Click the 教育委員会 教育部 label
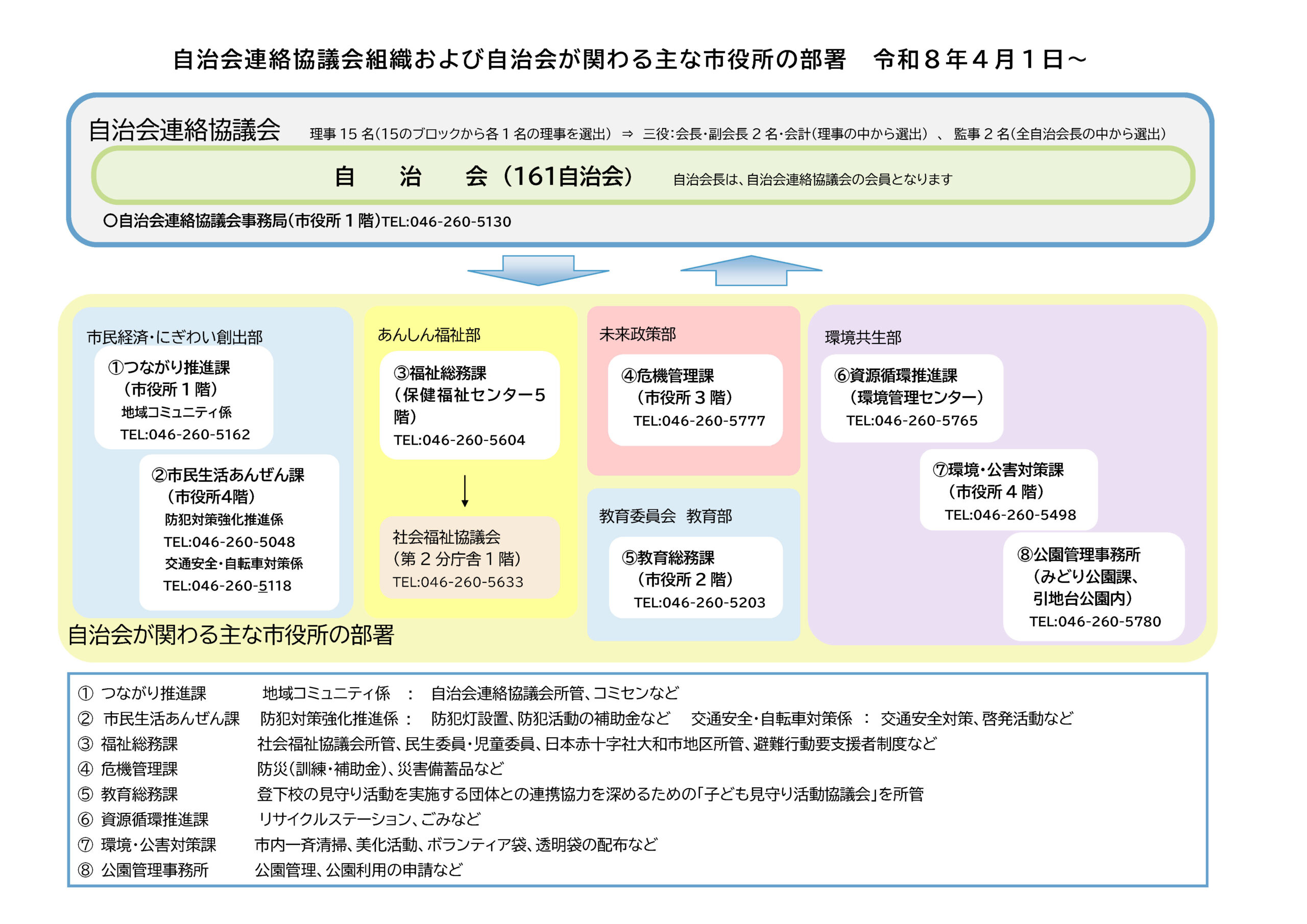 (x=665, y=516)
